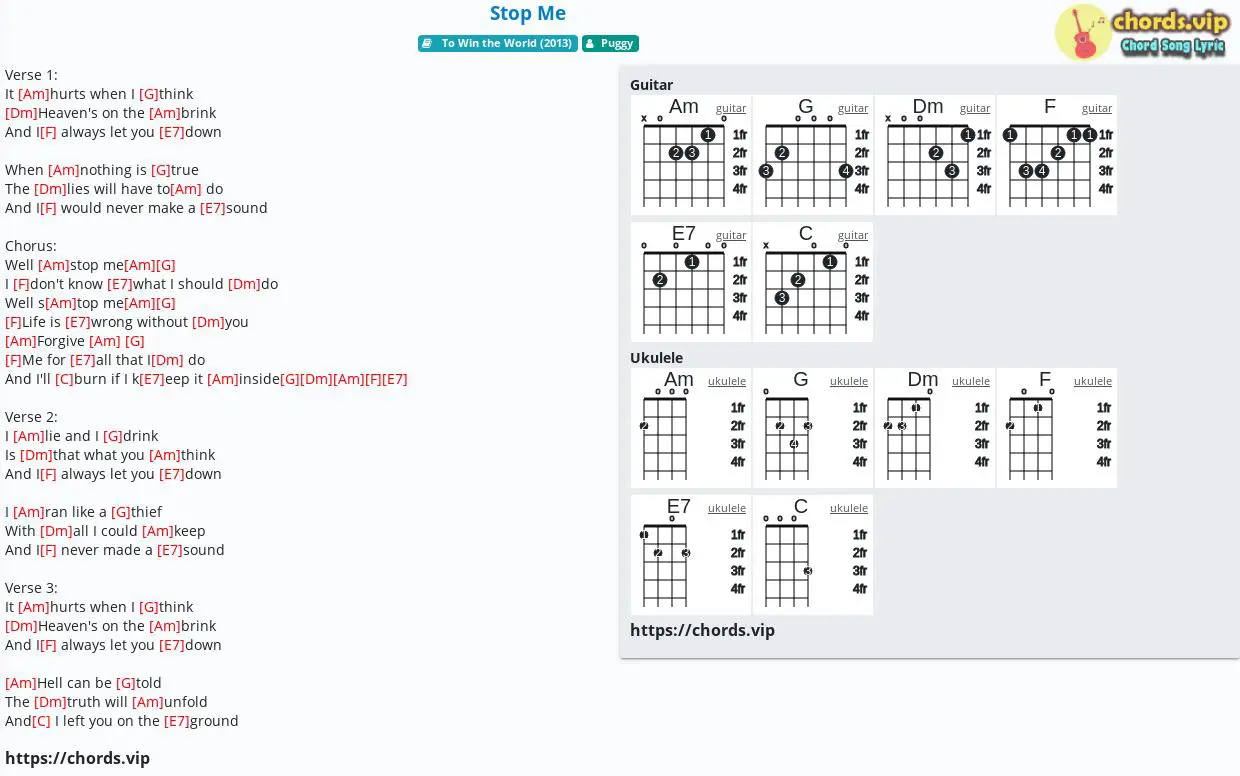The height and width of the screenshot is (776, 1240).
Task: Select the ukulele G chord diagram
Action: pyautogui.click(x=813, y=428)
